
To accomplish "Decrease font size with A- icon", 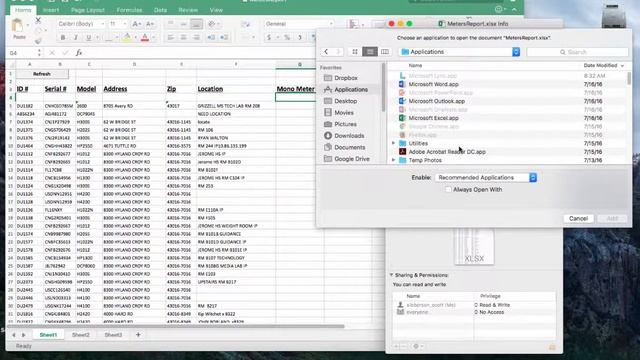I will click(x=150, y=24).
